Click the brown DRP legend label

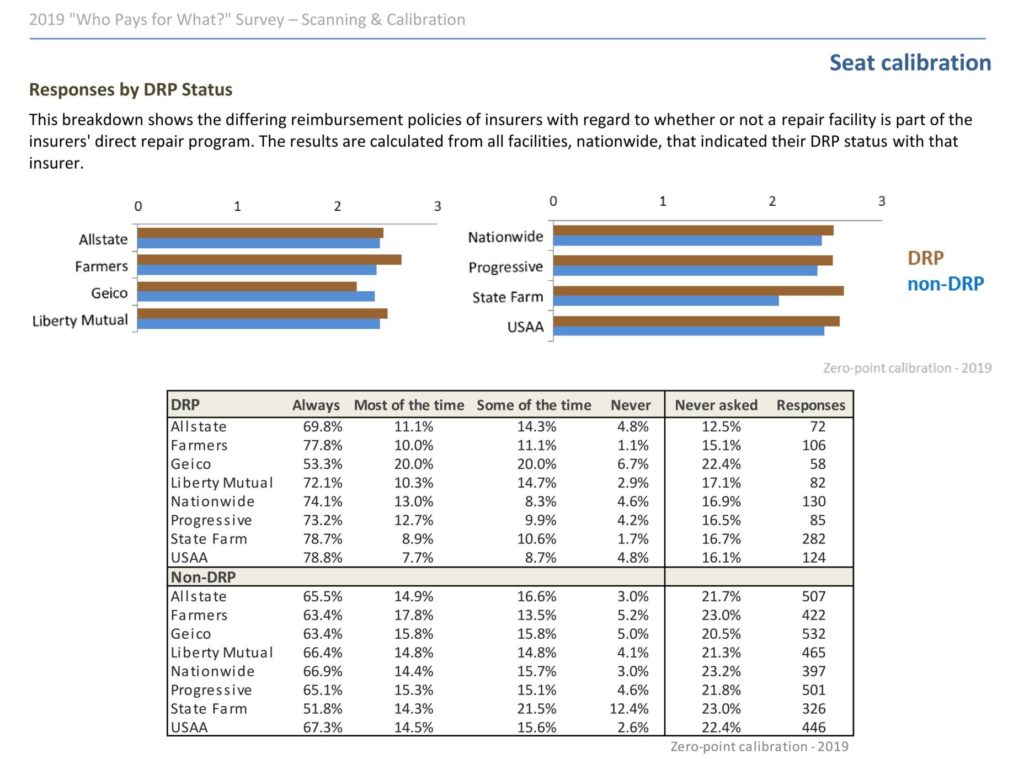click(925, 258)
